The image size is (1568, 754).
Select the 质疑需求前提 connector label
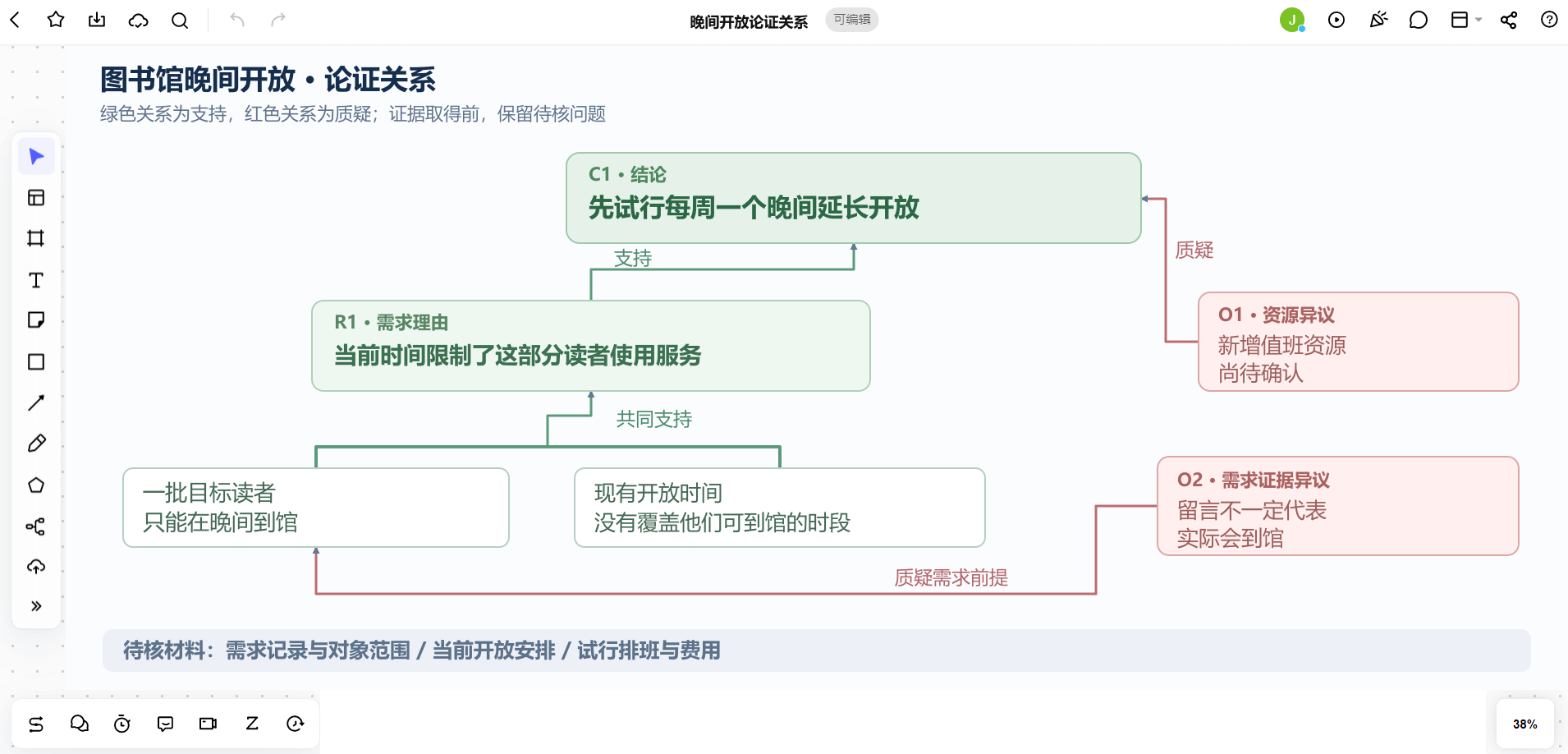tap(951, 578)
